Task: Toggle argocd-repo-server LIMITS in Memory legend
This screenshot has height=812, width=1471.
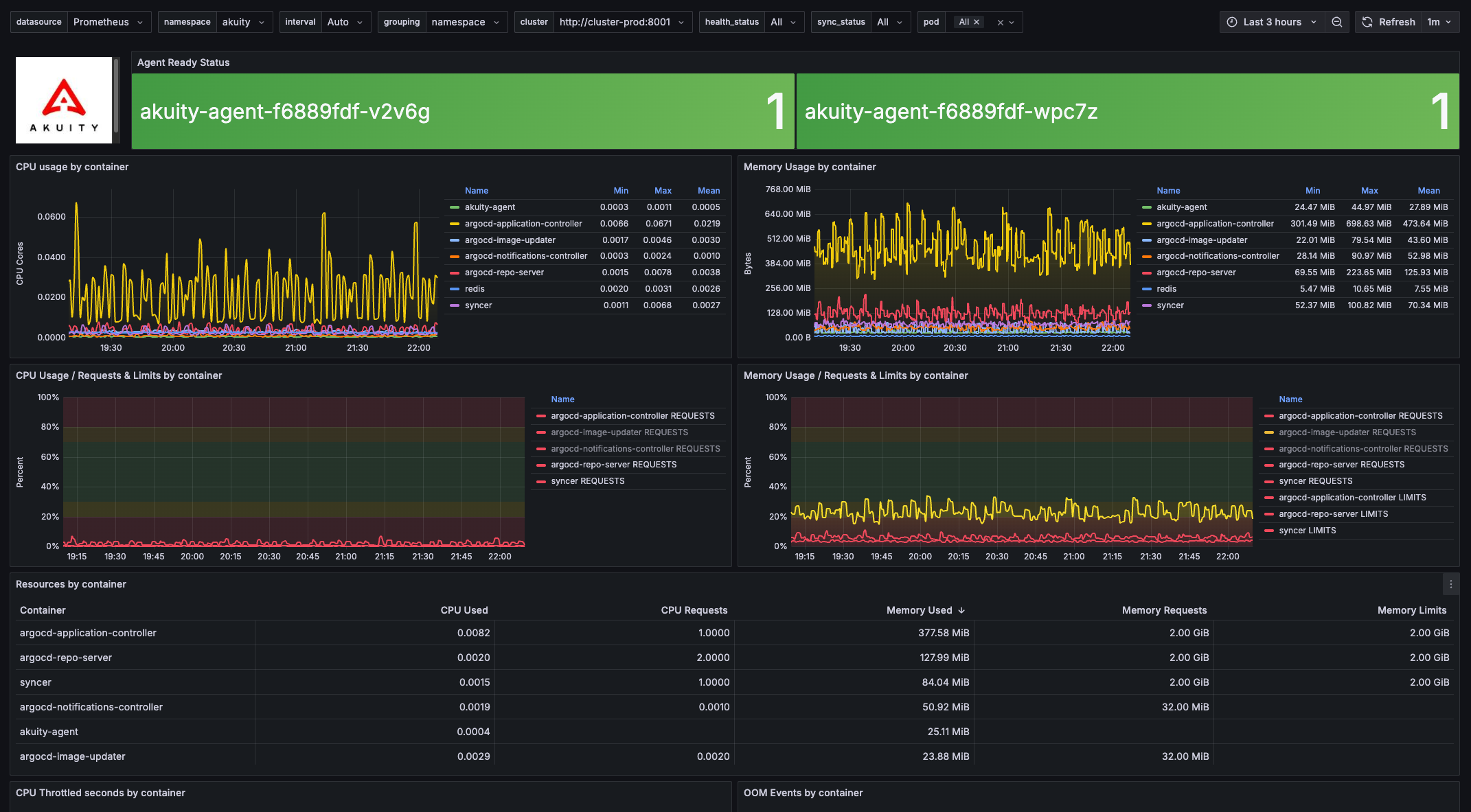Action: pos(1333,514)
